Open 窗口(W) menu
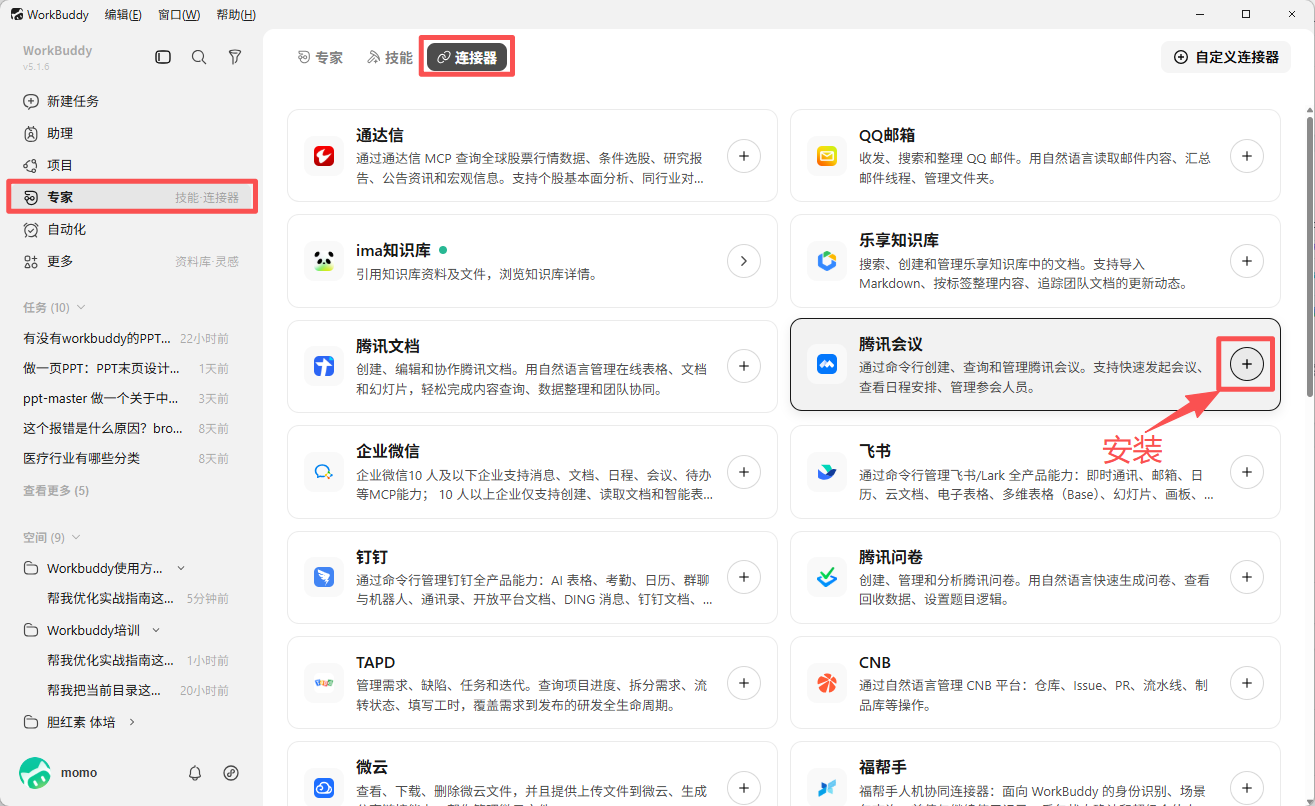Viewport: 1315px width, 806px height. coord(179,15)
